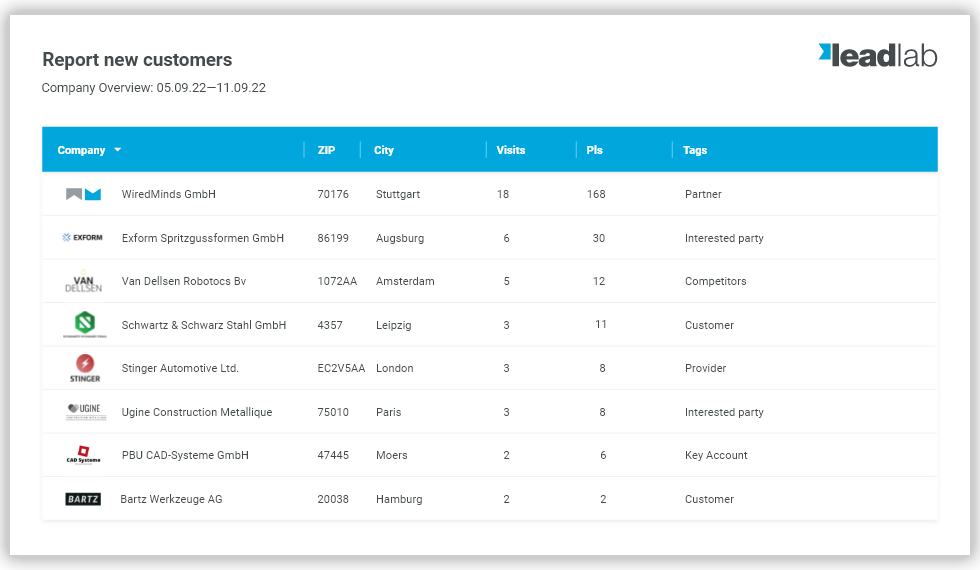980x570 pixels.
Task: Open Van Dellsen Robotocs Bv entry
Action: pyautogui.click(x=184, y=281)
